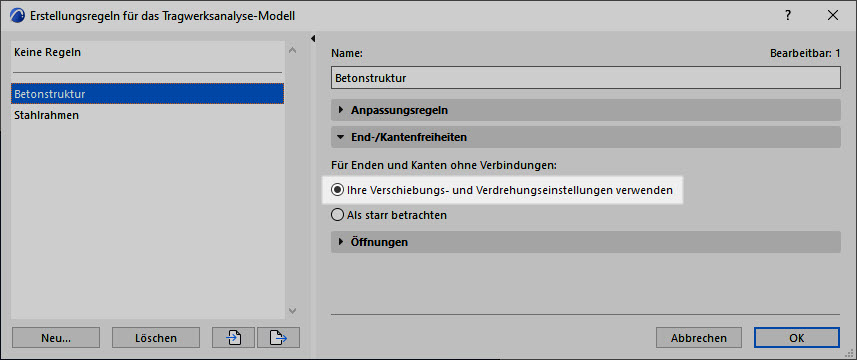Select 'Als starr betrachten' radio option
The height and width of the screenshot is (360, 857).
[337, 215]
